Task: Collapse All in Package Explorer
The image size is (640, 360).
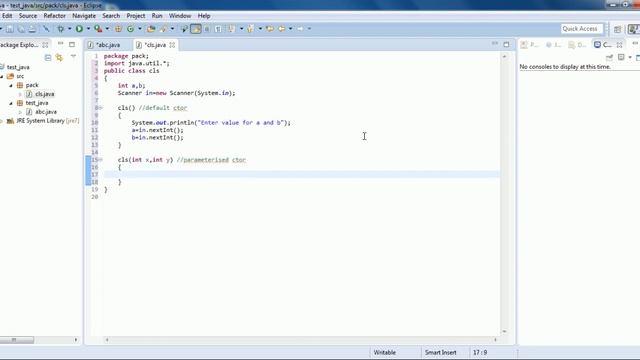Action: pos(48,58)
